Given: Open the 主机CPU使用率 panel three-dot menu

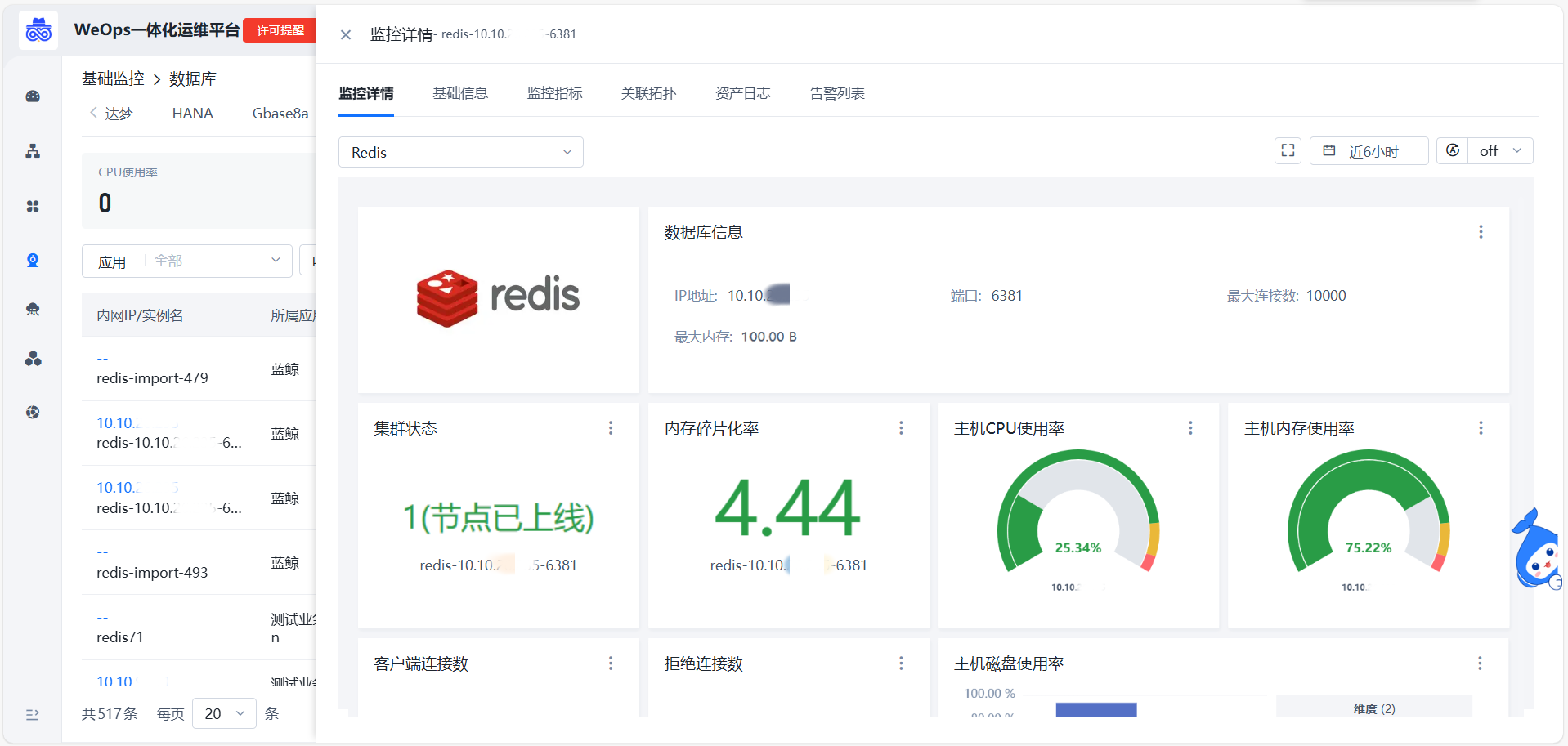Looking at the screenshot, I should pos(1190,428).
